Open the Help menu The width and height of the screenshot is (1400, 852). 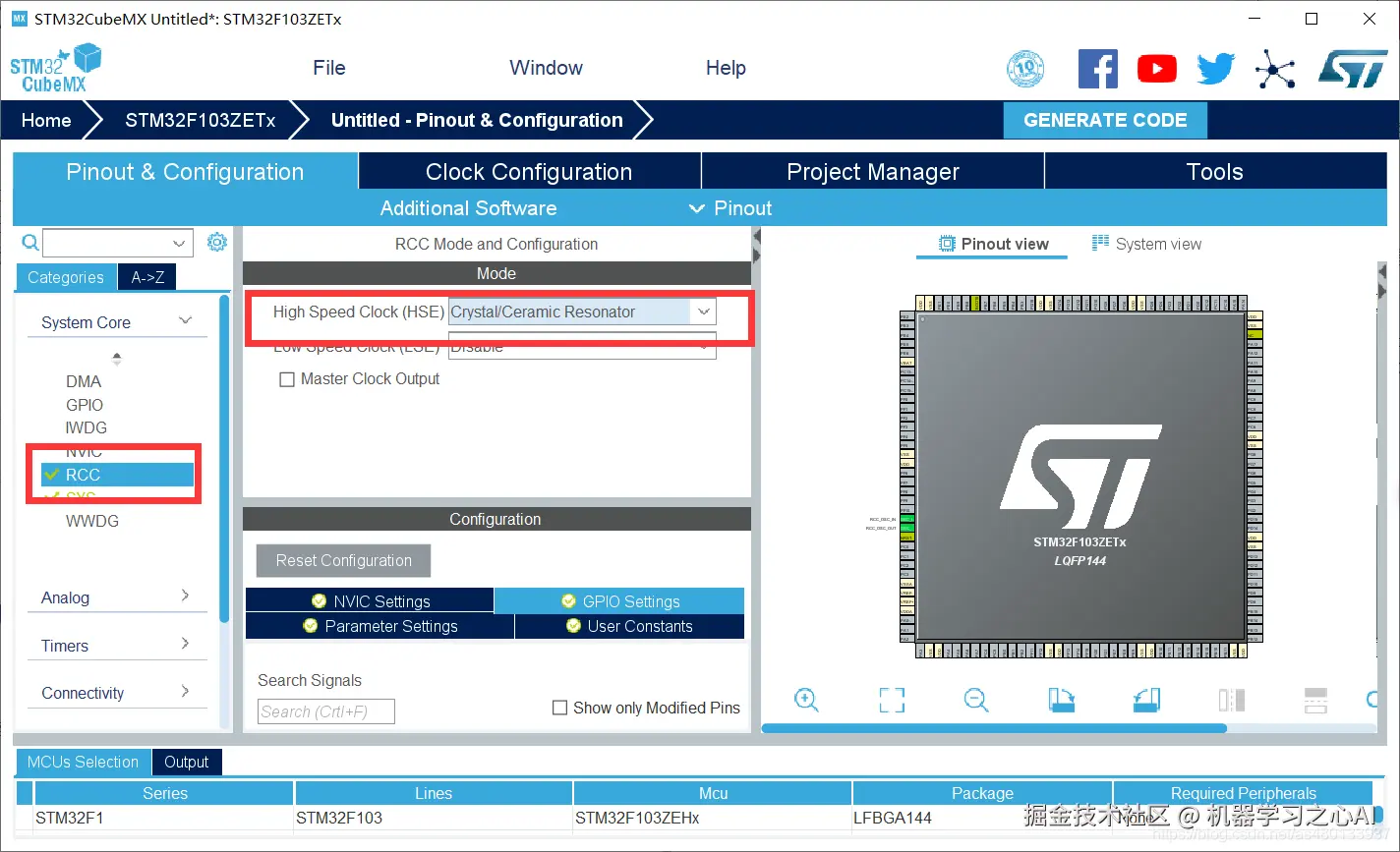point(726,68)
